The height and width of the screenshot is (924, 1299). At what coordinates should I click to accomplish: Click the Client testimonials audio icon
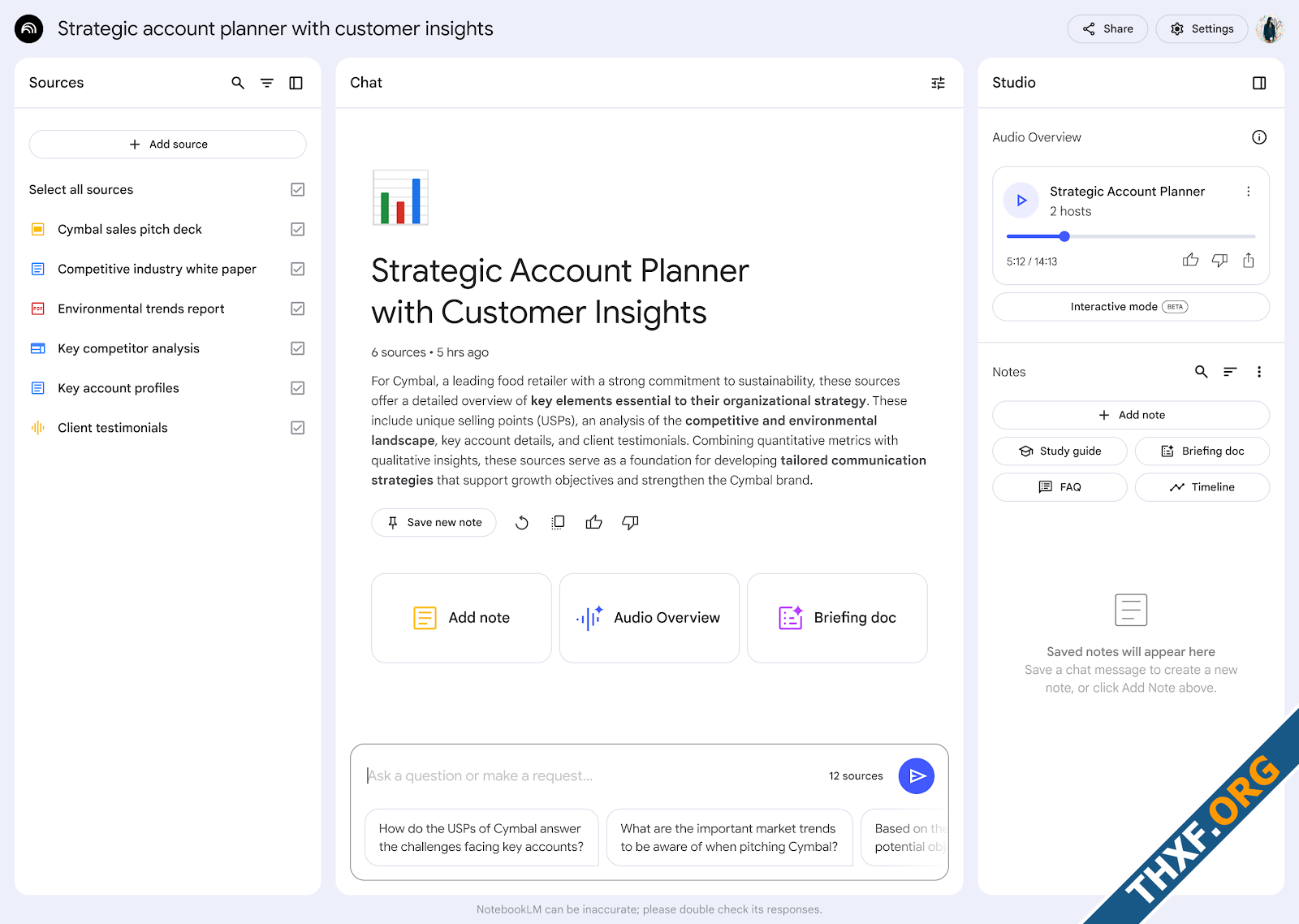[x=38, y=428]
